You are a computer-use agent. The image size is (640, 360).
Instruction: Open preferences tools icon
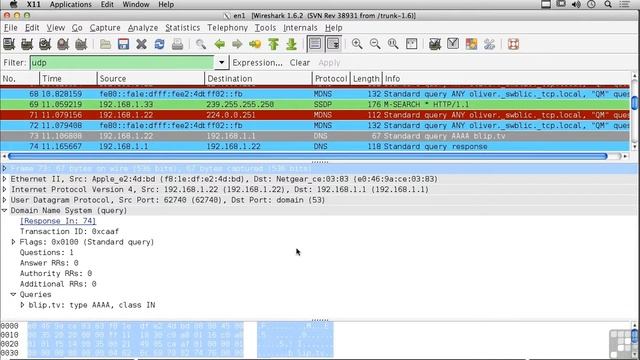[489, 44]
